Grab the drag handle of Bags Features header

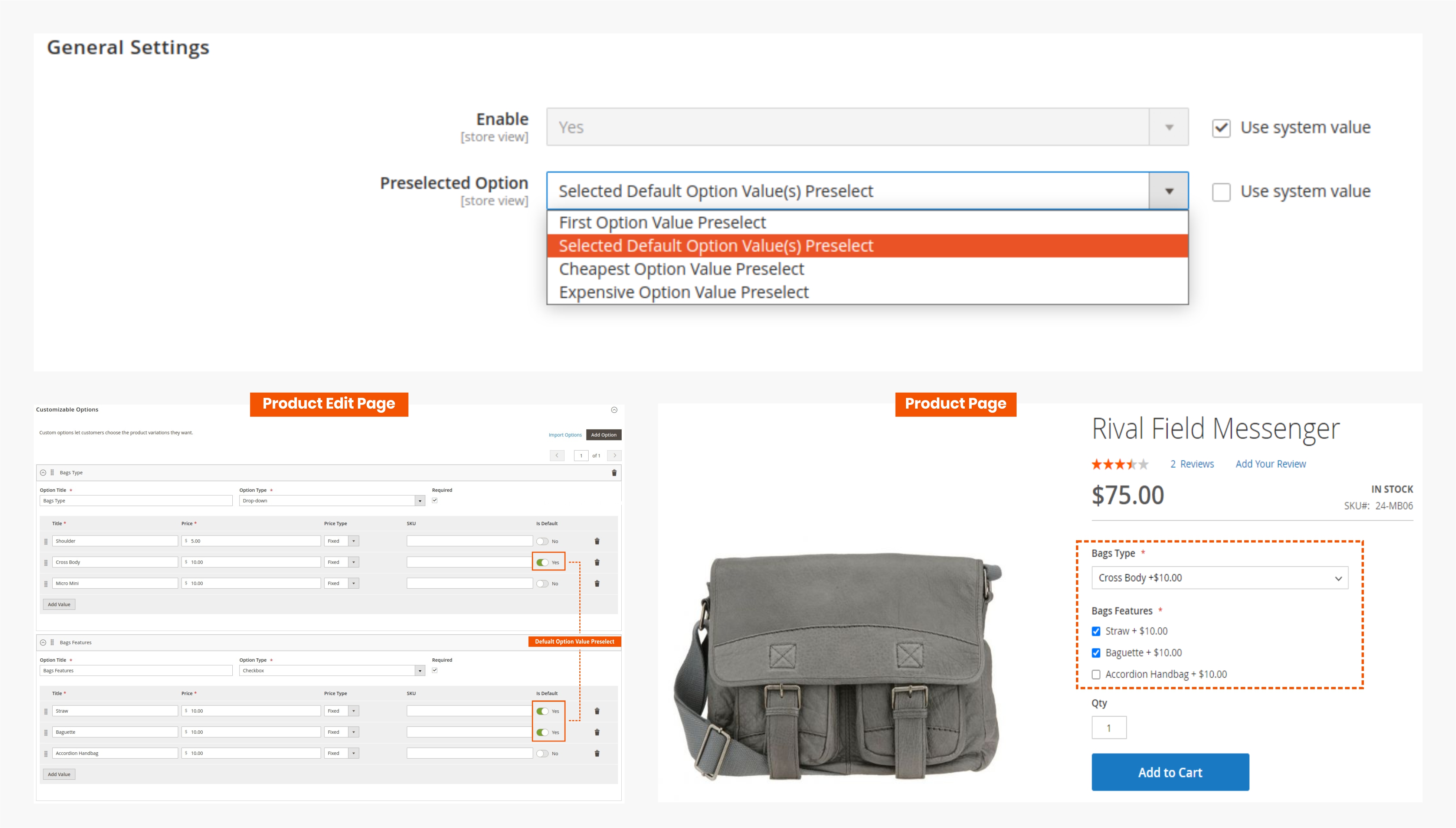pos(52,642)
